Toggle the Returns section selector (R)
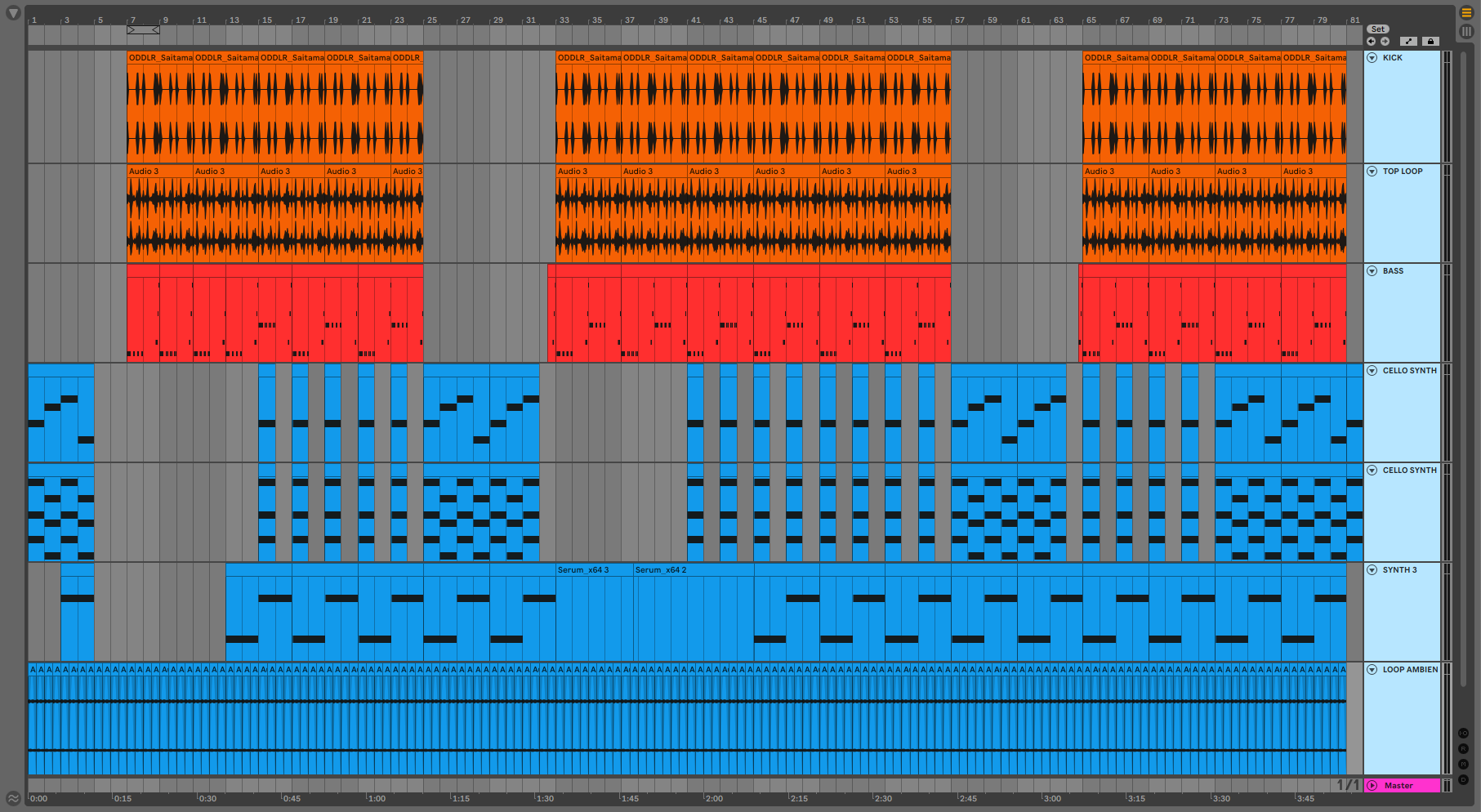This screenshot has height=812, width=1481. 1463,749
